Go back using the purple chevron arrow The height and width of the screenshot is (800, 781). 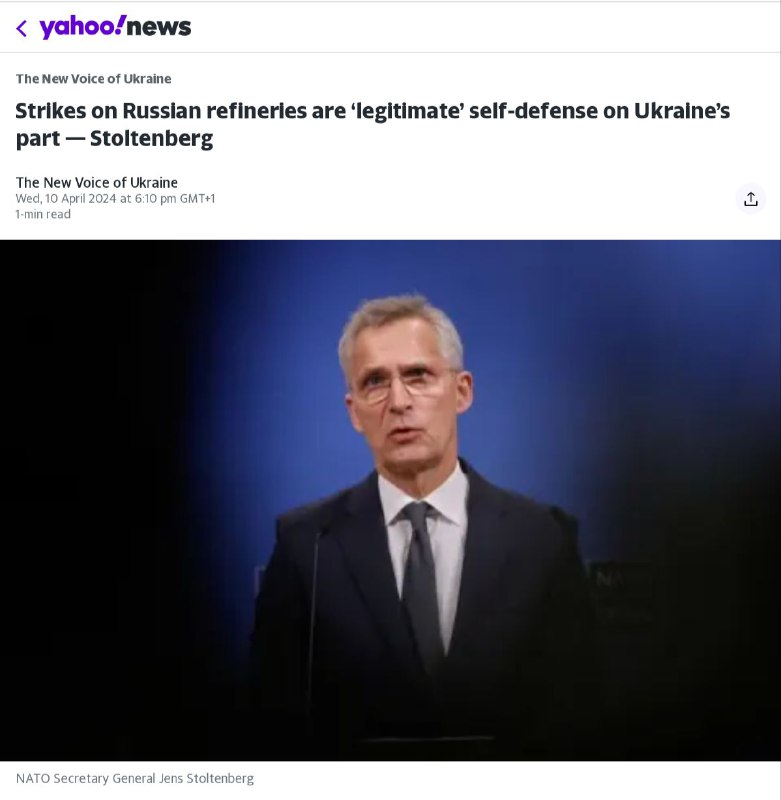(21, 28)
